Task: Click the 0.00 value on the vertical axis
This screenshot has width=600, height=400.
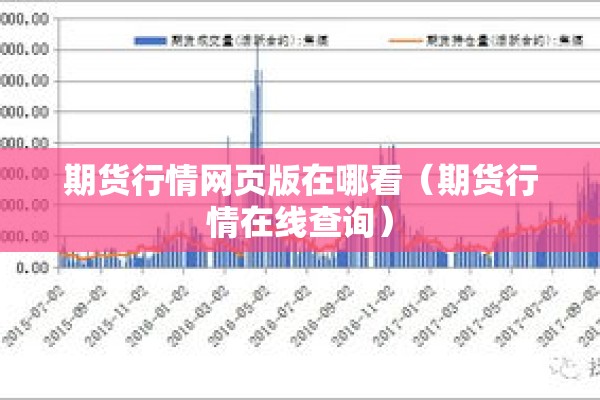Action: click(32, 268)
